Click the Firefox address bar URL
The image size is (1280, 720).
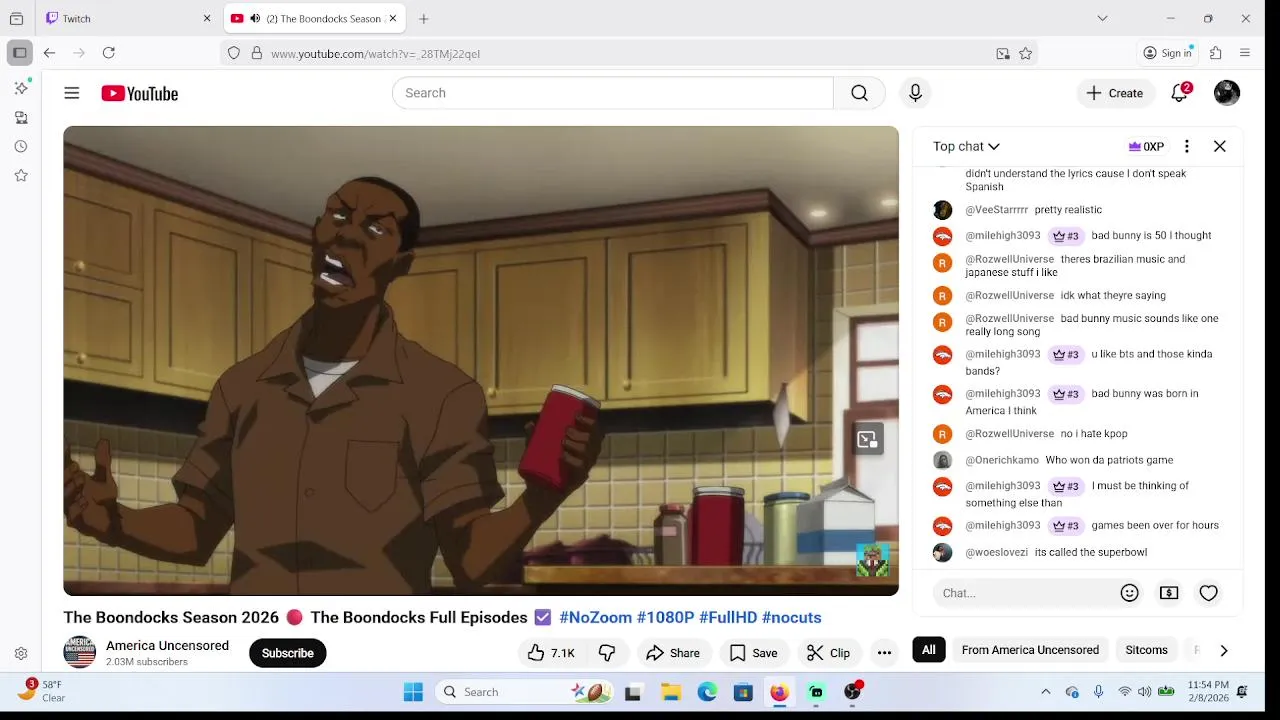pos(376,54)
